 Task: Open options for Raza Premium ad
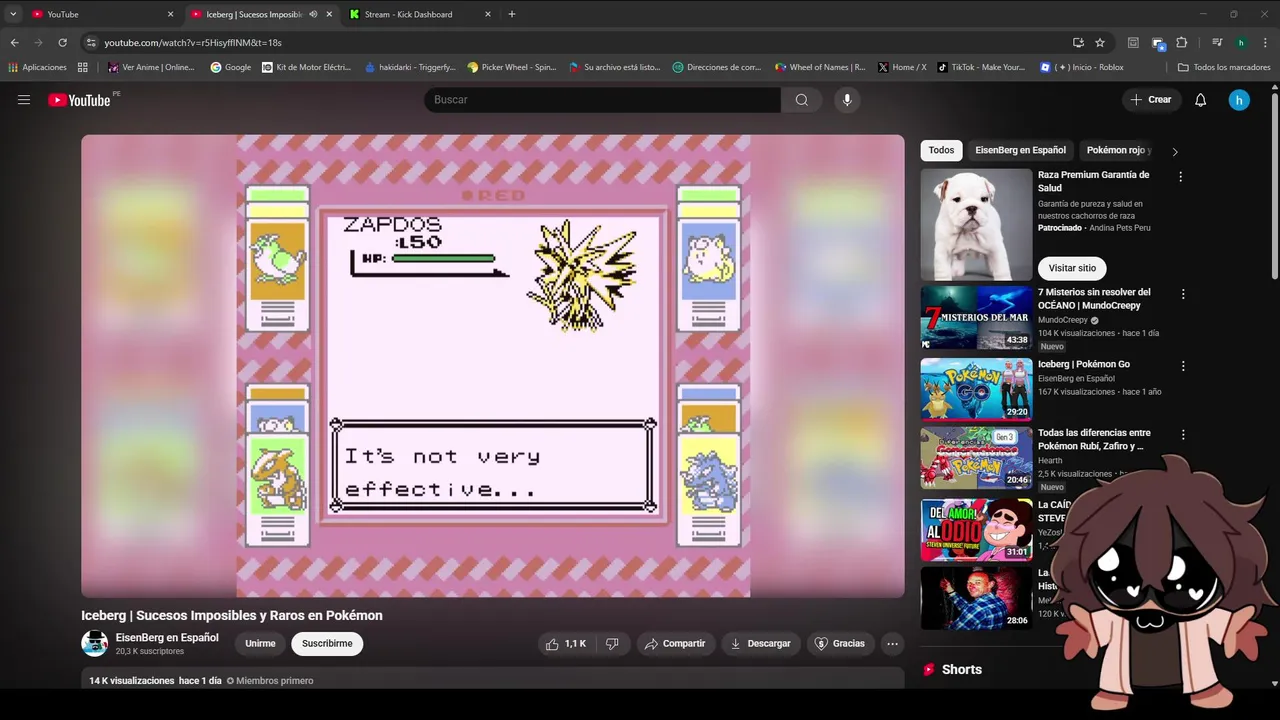pos(1180,176)
